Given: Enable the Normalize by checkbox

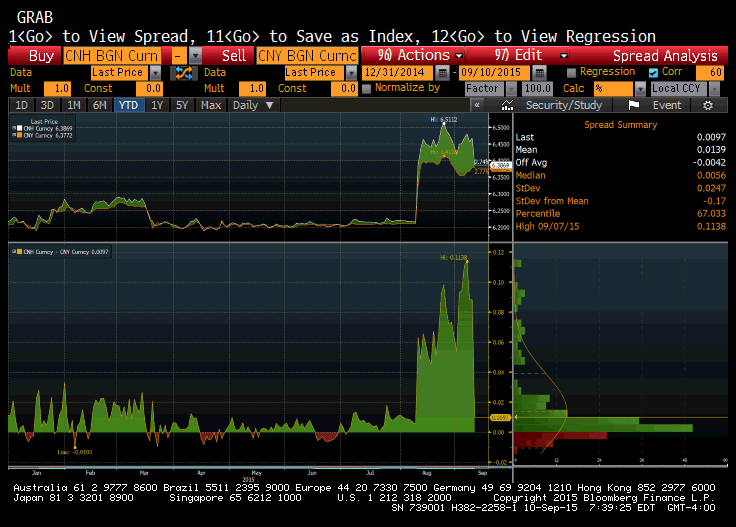Looking at the screenshot, I should (x=367, y=88).
